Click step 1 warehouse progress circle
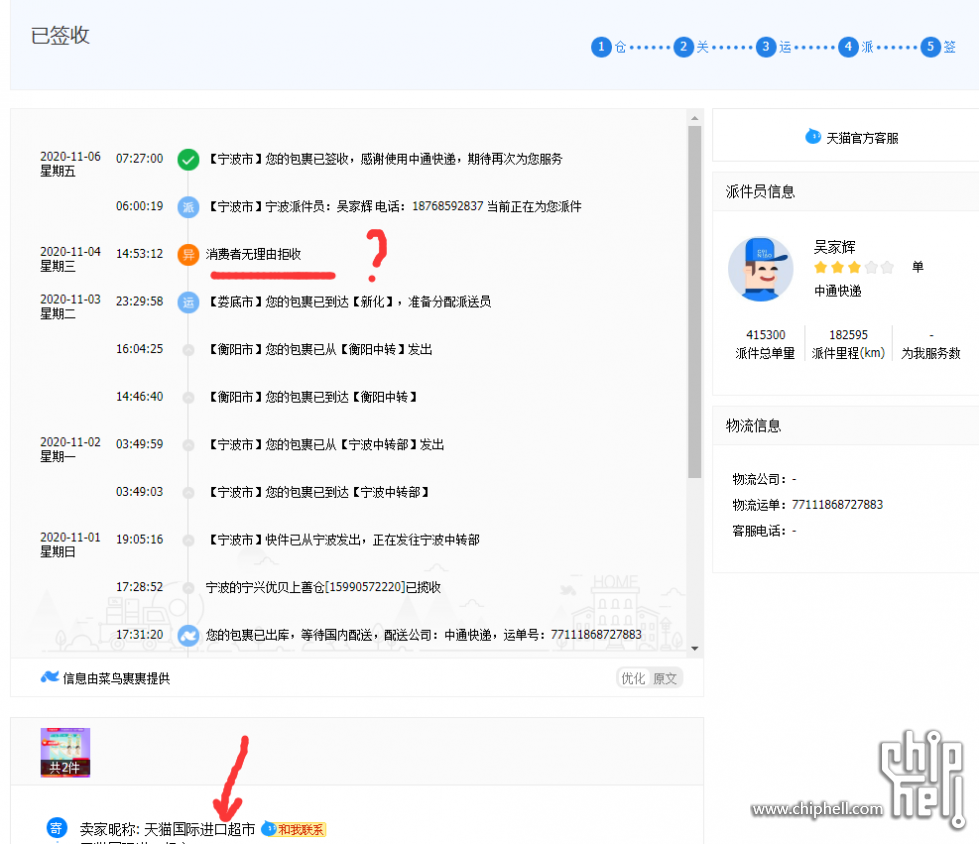The width and height of the screenshot is (979, 844). (x=601, y=47)
